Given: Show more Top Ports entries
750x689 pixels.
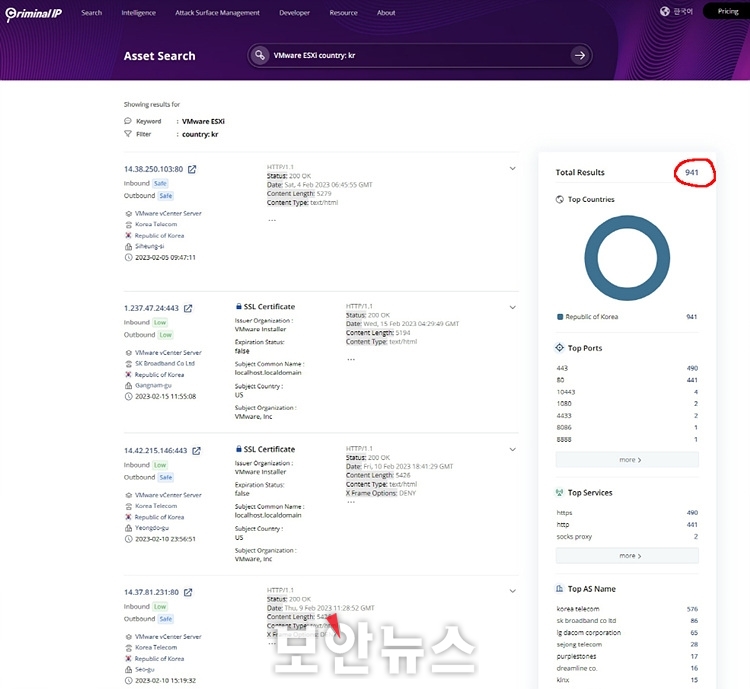Looking at the screenshot, I should tap(627, 460).
